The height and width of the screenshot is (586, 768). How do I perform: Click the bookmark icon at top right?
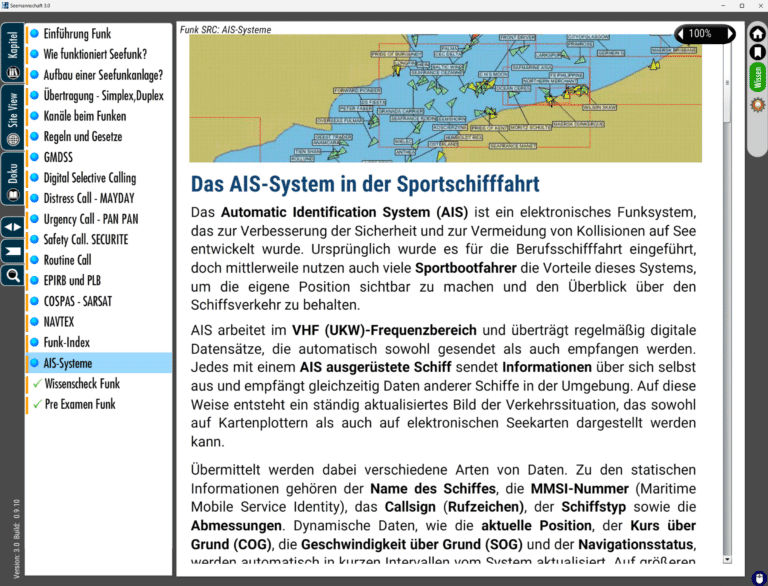click(757, 52)
